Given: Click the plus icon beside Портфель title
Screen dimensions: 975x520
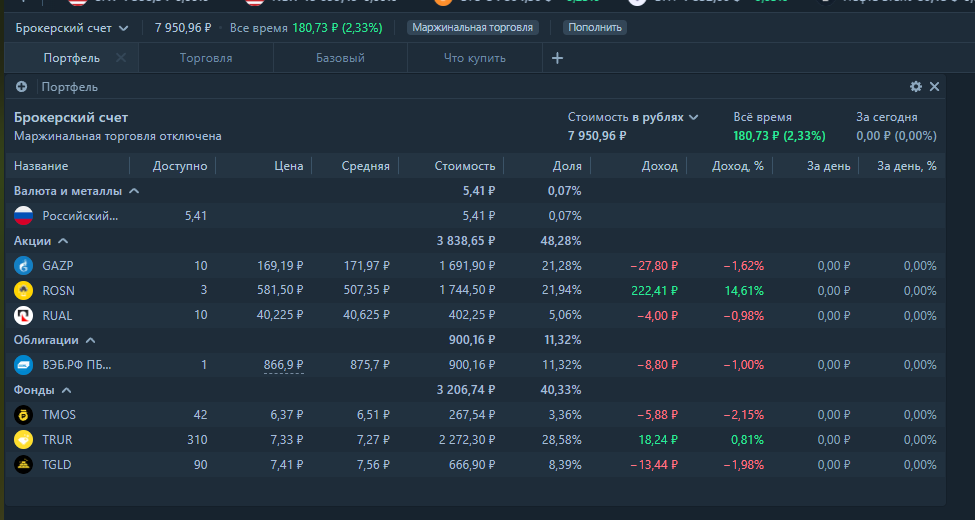Looking at the screenshot, I should coord(21,86).
